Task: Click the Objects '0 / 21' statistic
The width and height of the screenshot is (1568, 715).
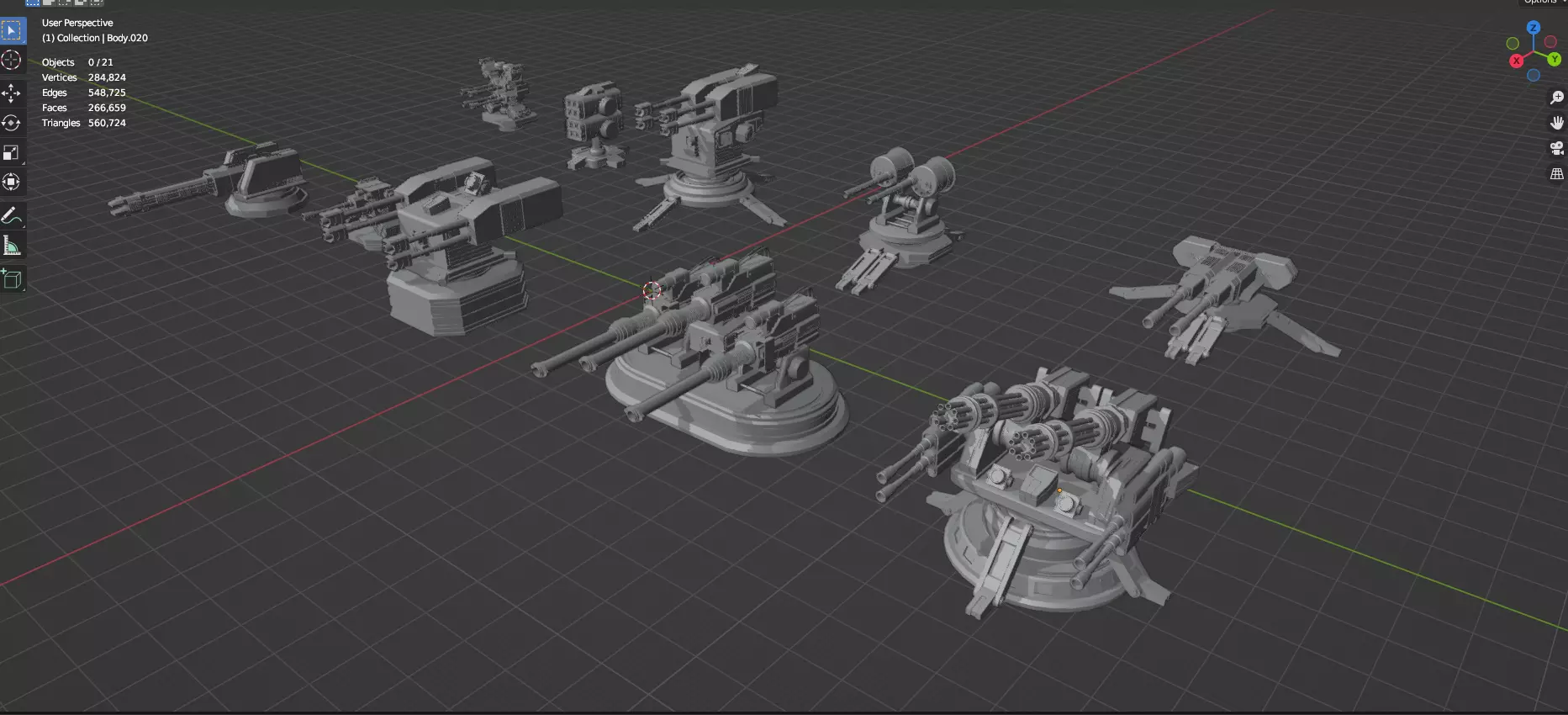Action: (x=100, y=62)
